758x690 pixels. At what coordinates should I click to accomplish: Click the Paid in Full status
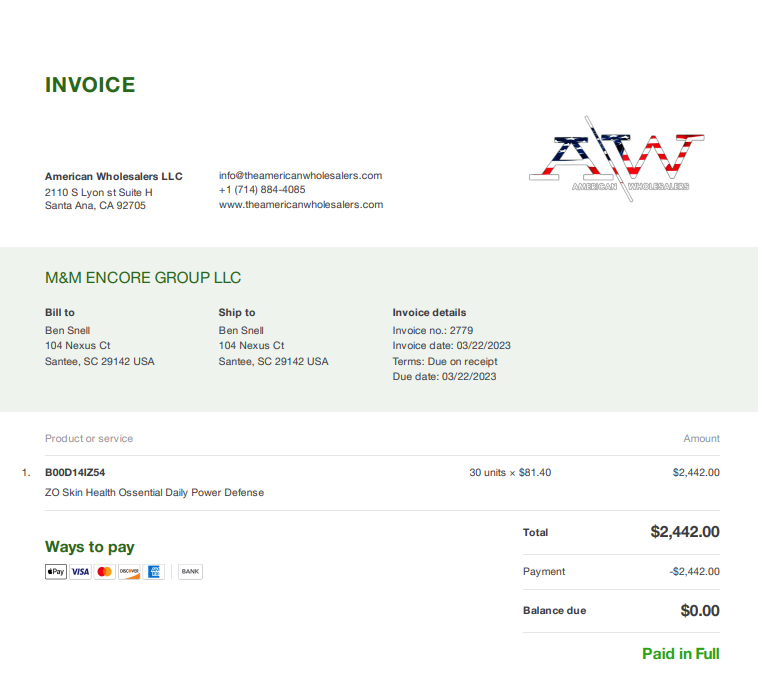click(681, 654)
